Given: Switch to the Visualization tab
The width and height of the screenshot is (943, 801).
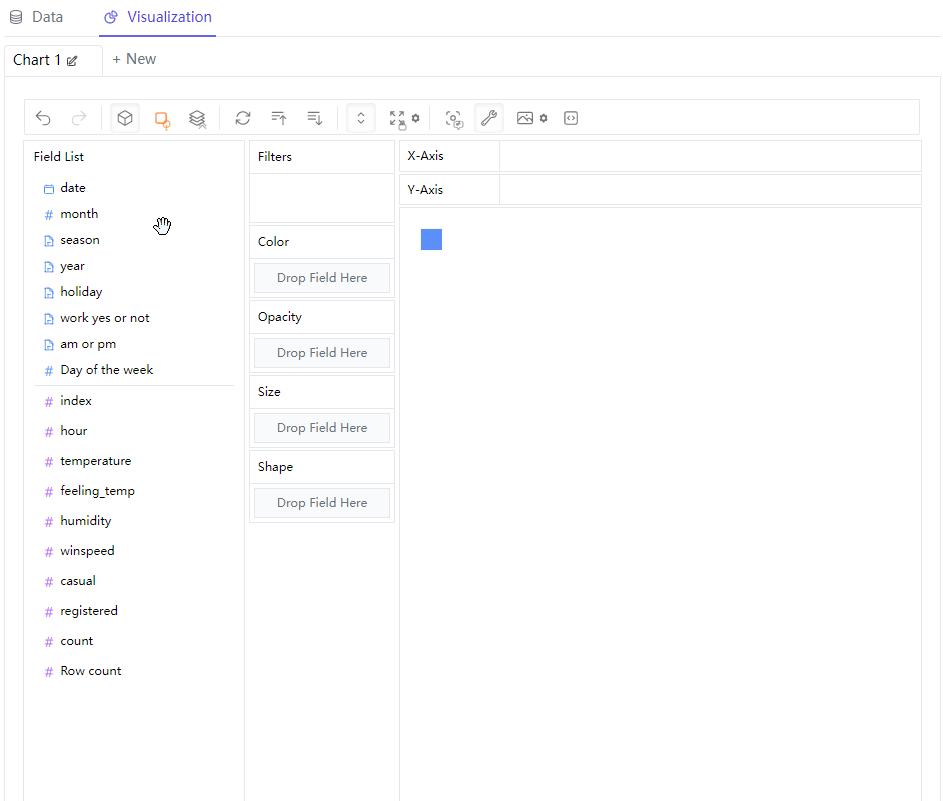Looking at the screenshot, I should (x=158, y=17).
